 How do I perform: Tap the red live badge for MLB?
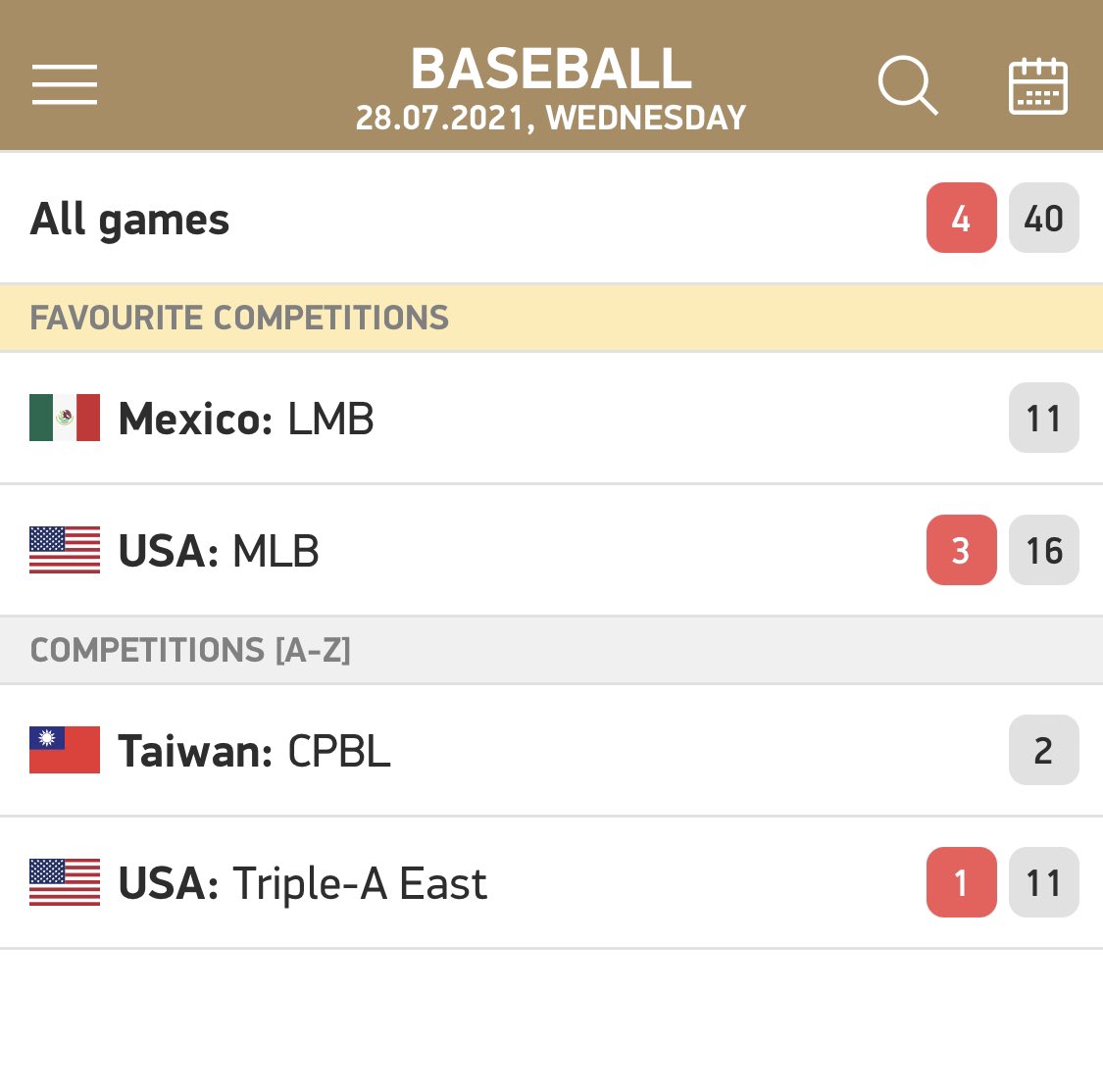click(x=961, y=551)
